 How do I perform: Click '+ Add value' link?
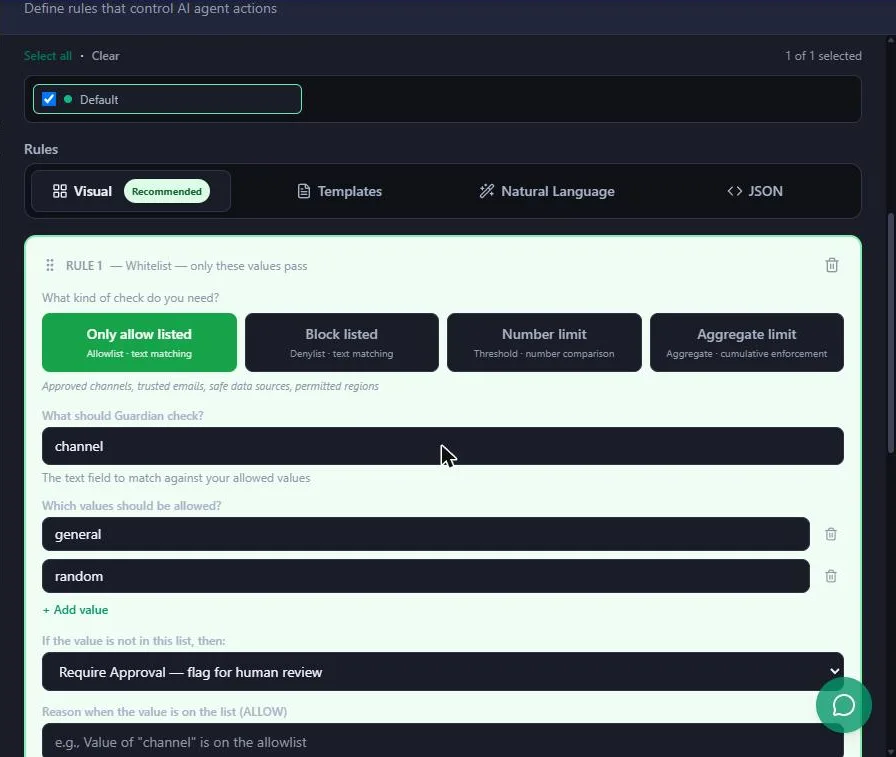75,610
